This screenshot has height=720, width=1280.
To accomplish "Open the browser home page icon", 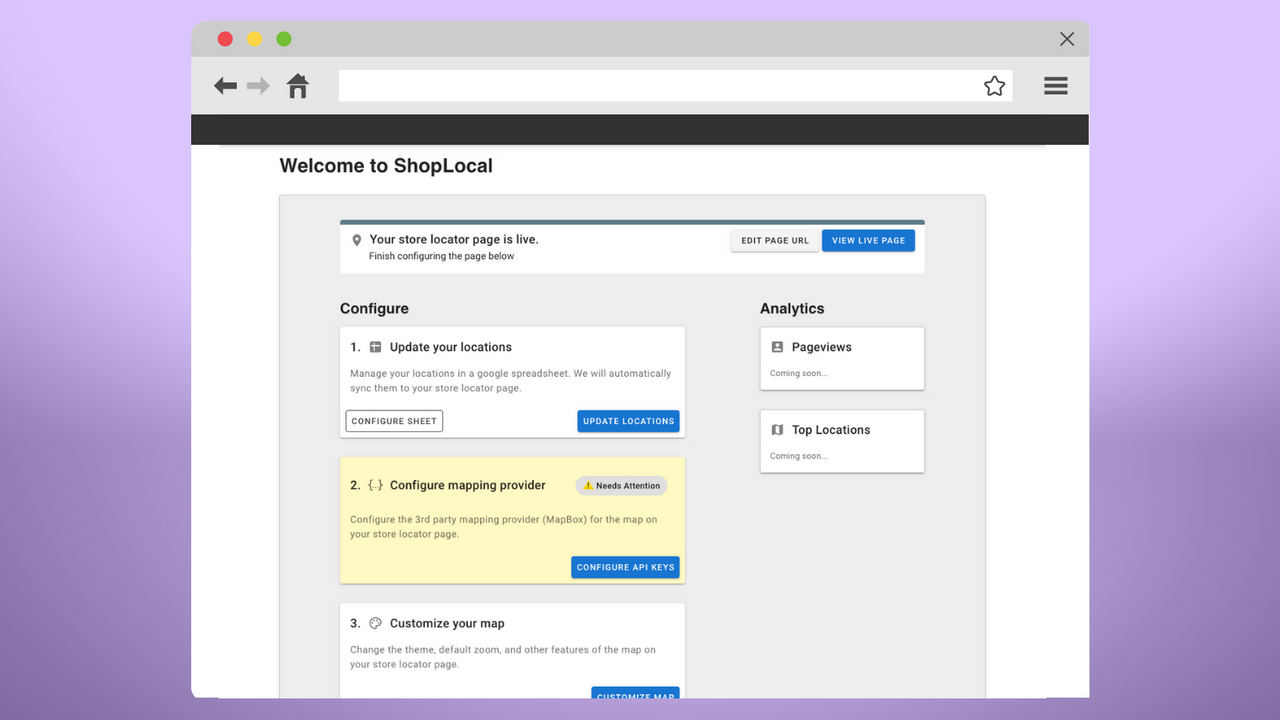I will click(297, 86).
